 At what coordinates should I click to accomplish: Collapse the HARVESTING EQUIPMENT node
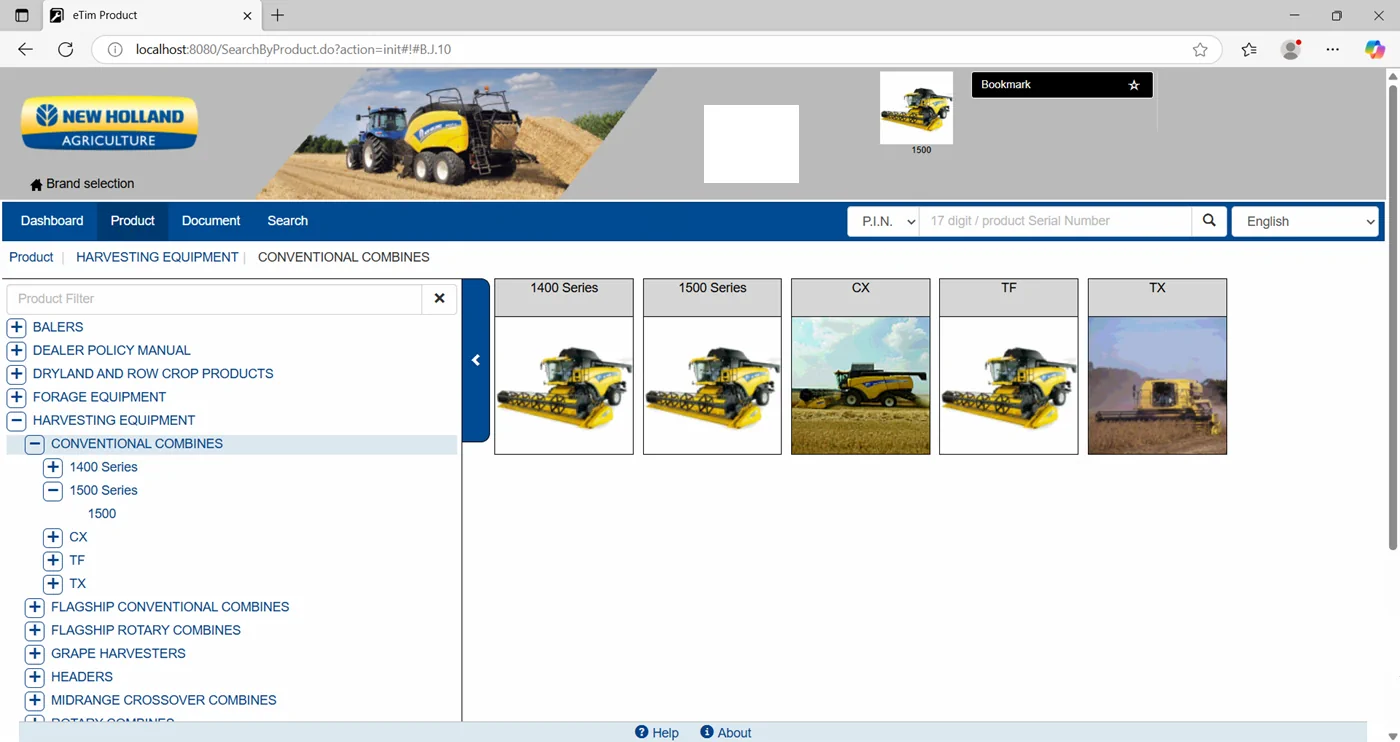[16, 420]
